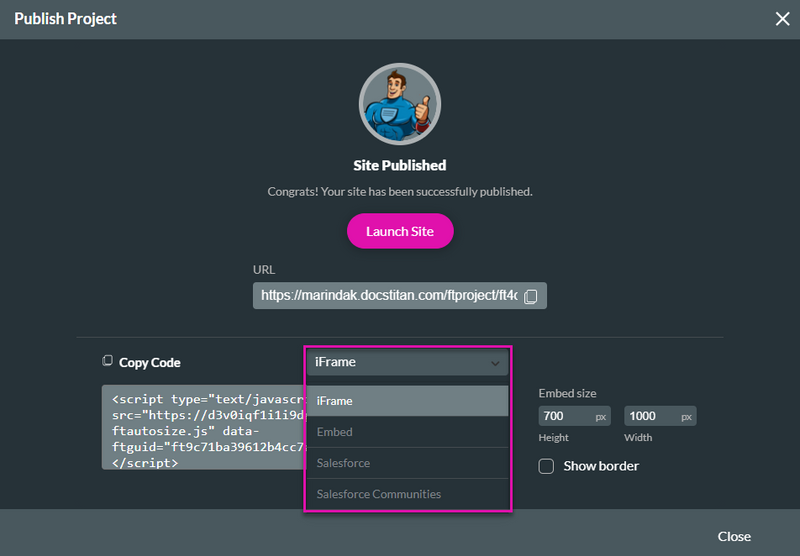This screenshot has width=800, height=556.
Task: Click the script code text box
Action: coord(204,427)
